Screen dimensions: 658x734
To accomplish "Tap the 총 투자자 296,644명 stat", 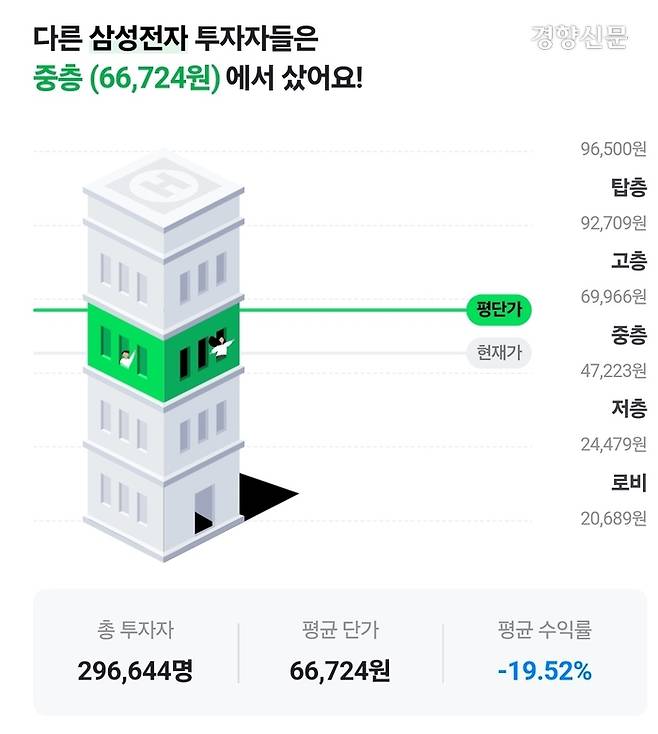I will click(x=135, y=651).
